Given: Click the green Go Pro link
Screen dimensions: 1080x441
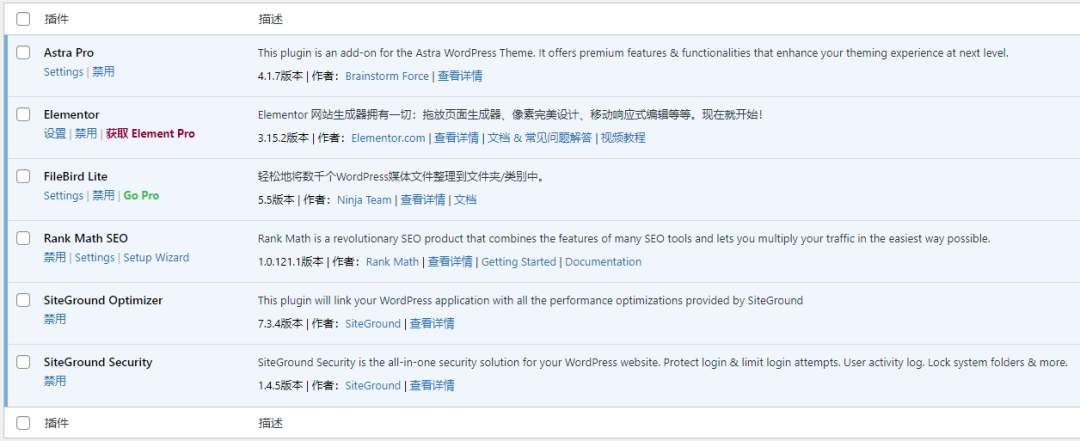Looking at the screenshot, I should tap(141, 196).
